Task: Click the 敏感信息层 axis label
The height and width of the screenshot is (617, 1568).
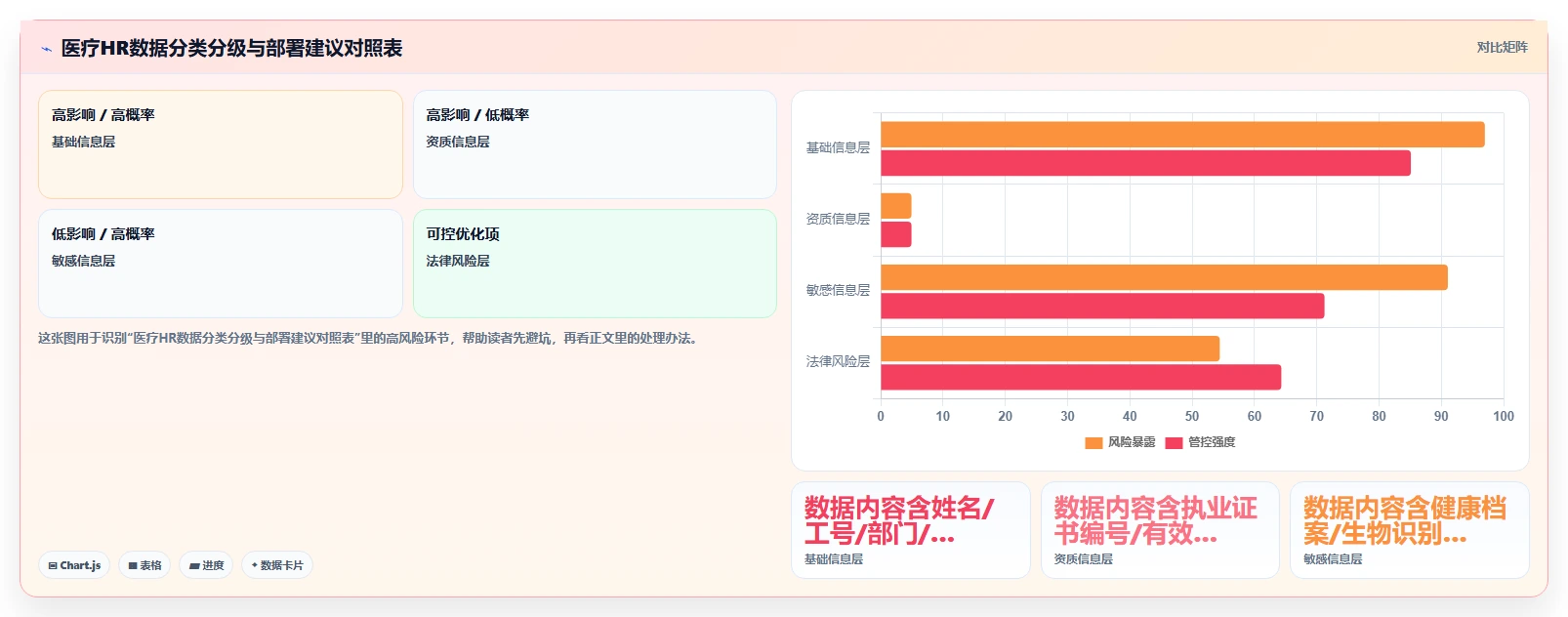Action: 838,291
